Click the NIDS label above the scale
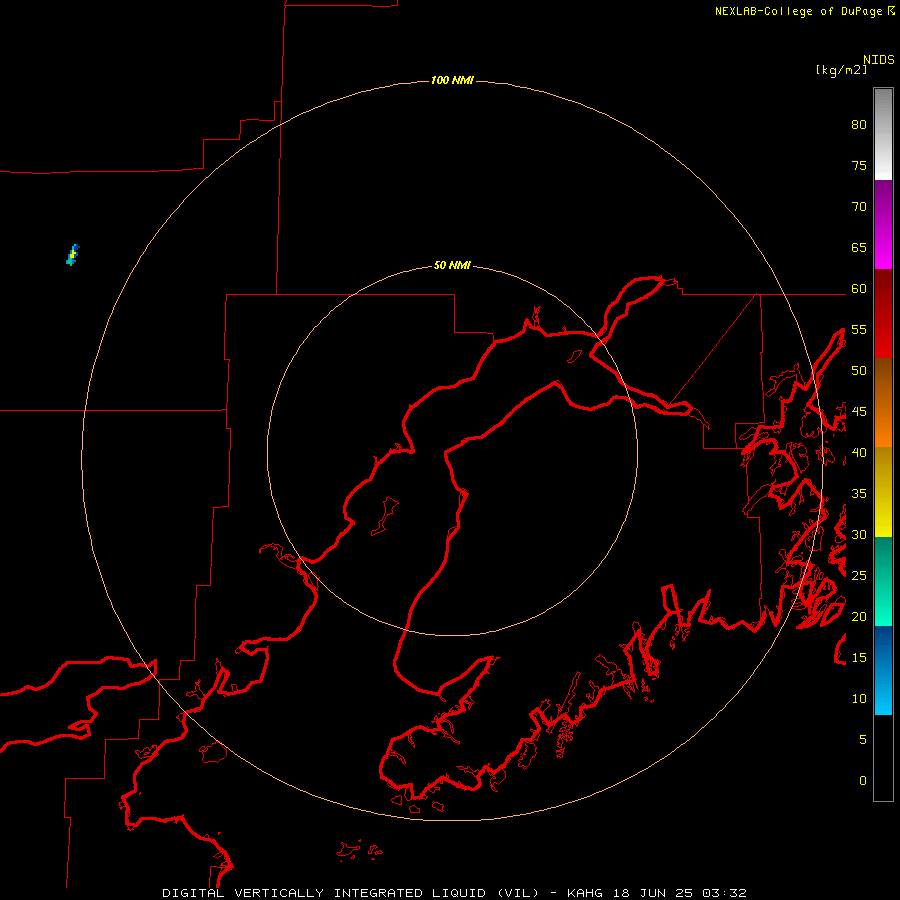 (x=879, y=60)
